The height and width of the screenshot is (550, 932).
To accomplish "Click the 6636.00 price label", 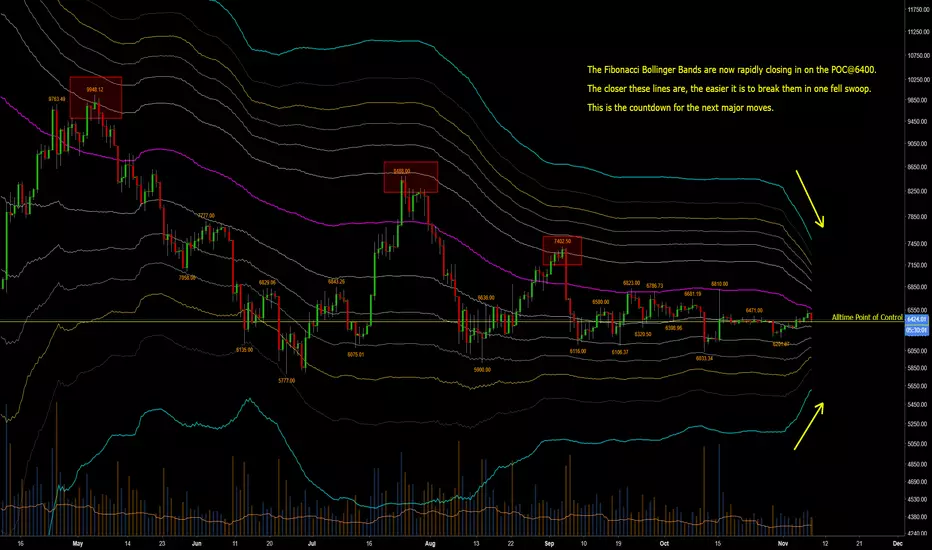I will click(486, 297).
